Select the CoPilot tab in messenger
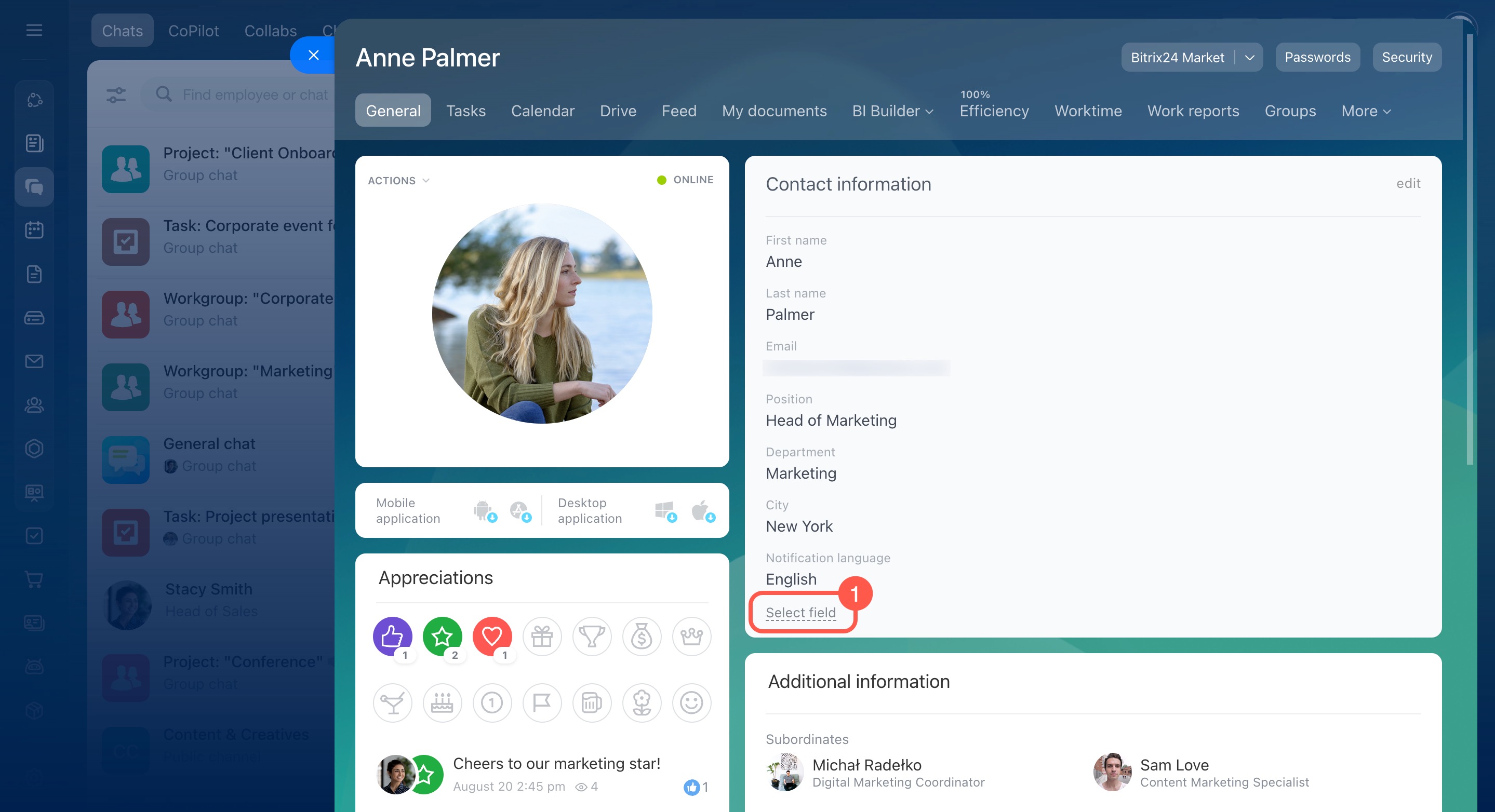 click(193, 30)
